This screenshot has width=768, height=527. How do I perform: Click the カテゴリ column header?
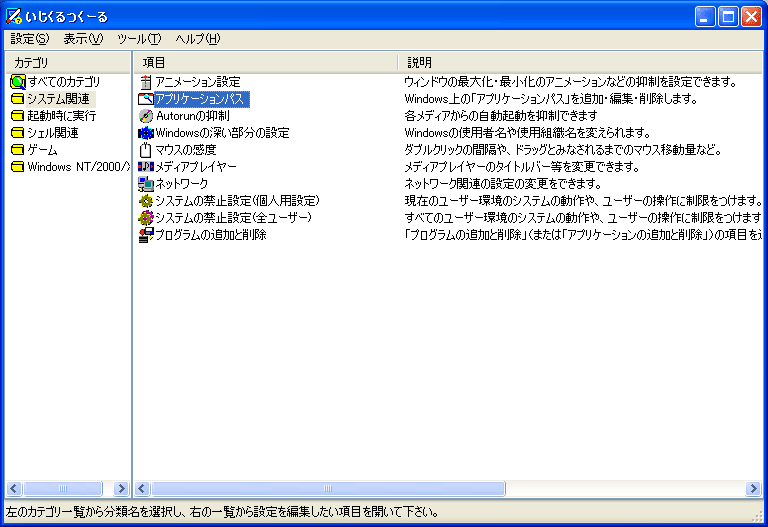pyautogui.click(x=68, y=63)
